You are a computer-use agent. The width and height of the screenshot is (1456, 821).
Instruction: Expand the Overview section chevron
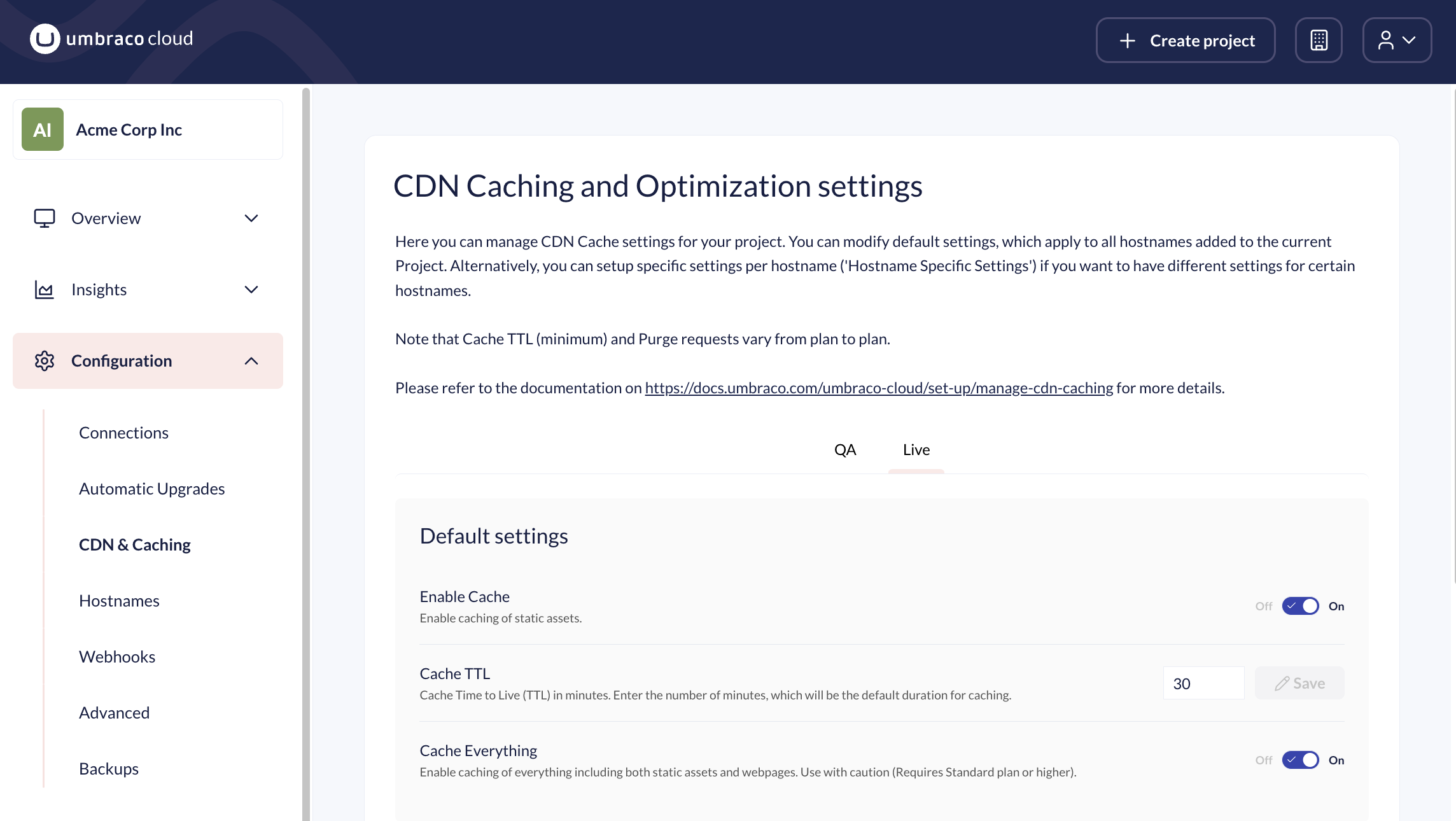coord(251,218)
